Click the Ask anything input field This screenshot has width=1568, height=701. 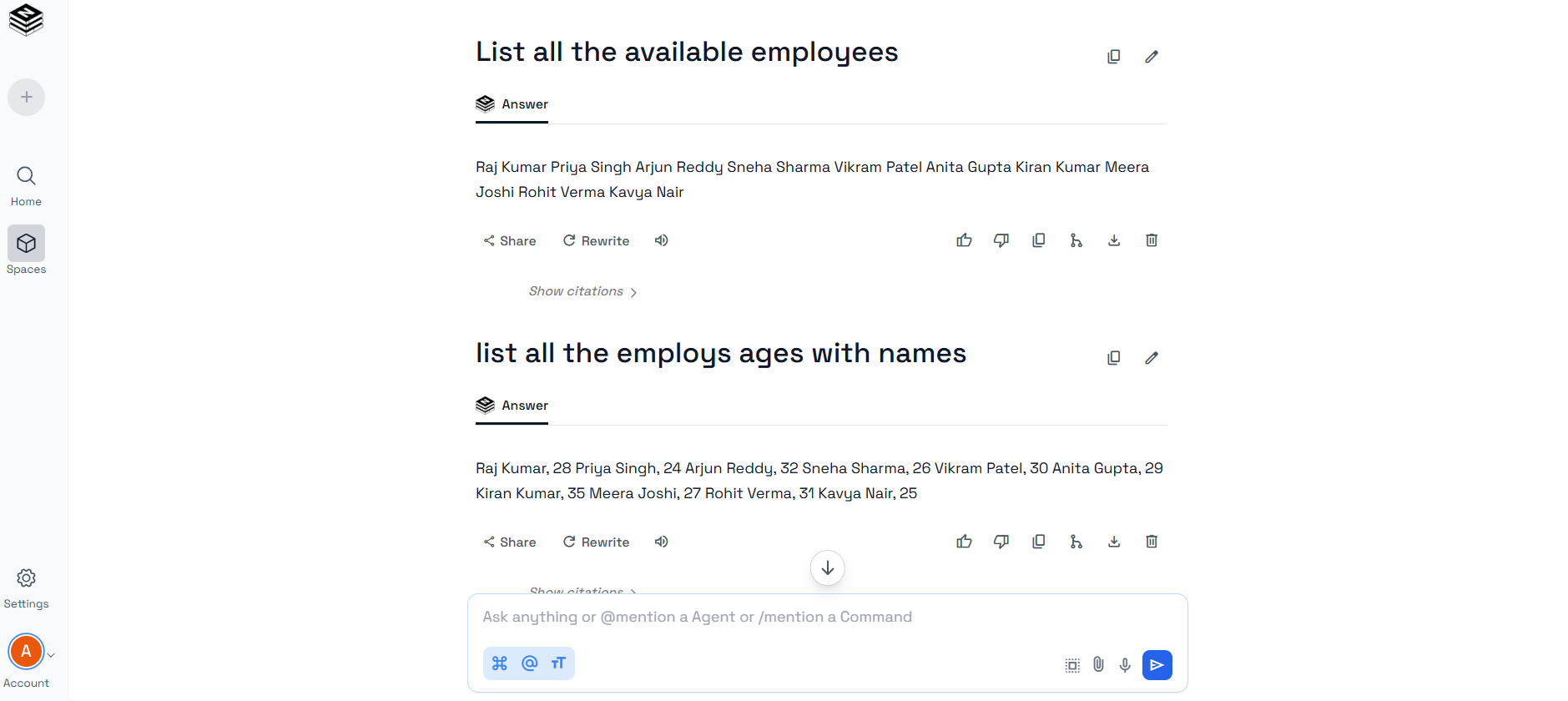(826, 617)
